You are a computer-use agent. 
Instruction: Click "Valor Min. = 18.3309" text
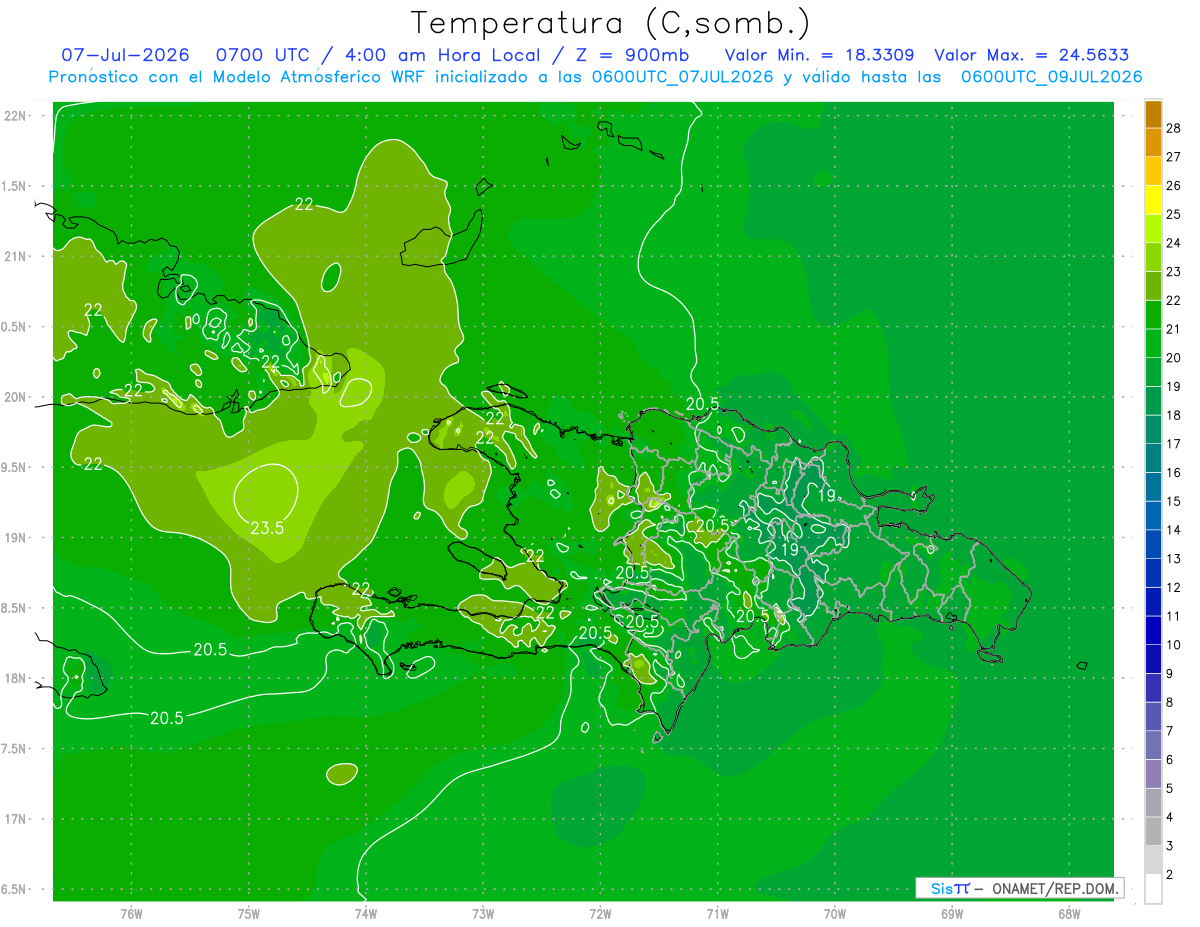[819, 55]
